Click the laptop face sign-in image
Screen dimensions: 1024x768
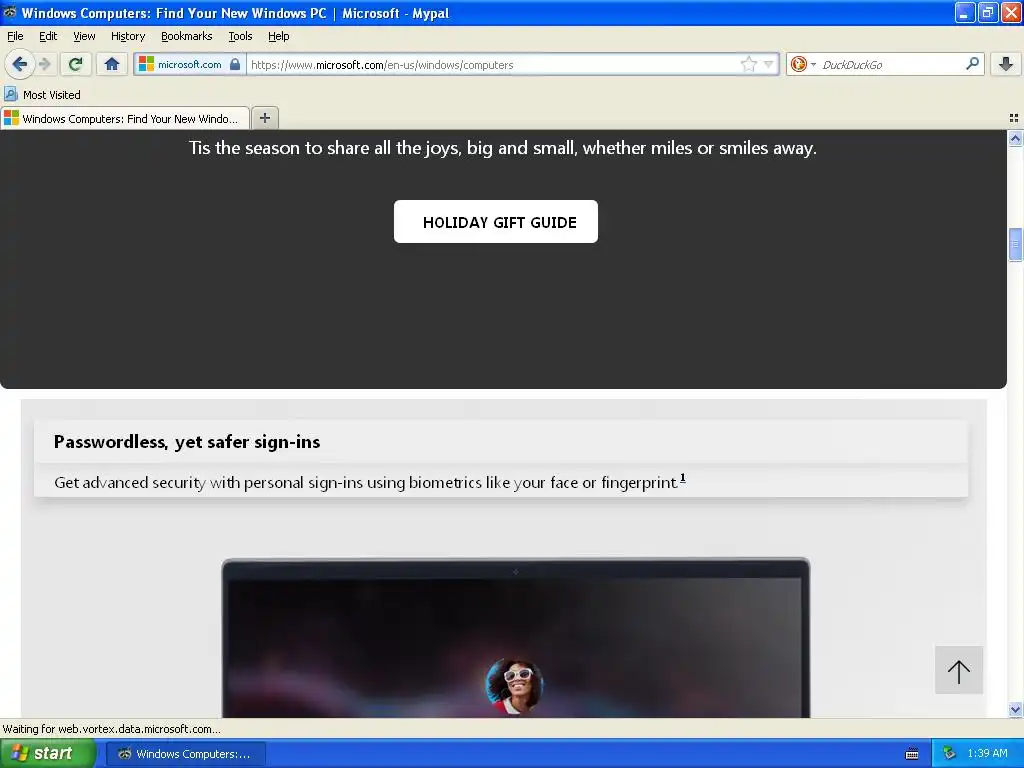pyautogui.click(x=516, y=638)
